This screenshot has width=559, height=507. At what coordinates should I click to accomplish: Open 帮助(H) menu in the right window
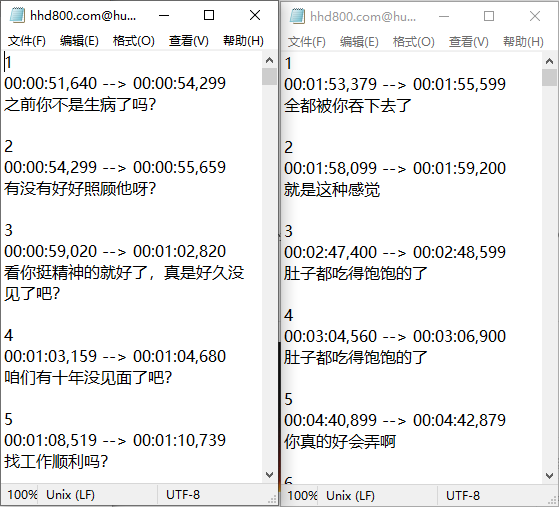point(523,42)
